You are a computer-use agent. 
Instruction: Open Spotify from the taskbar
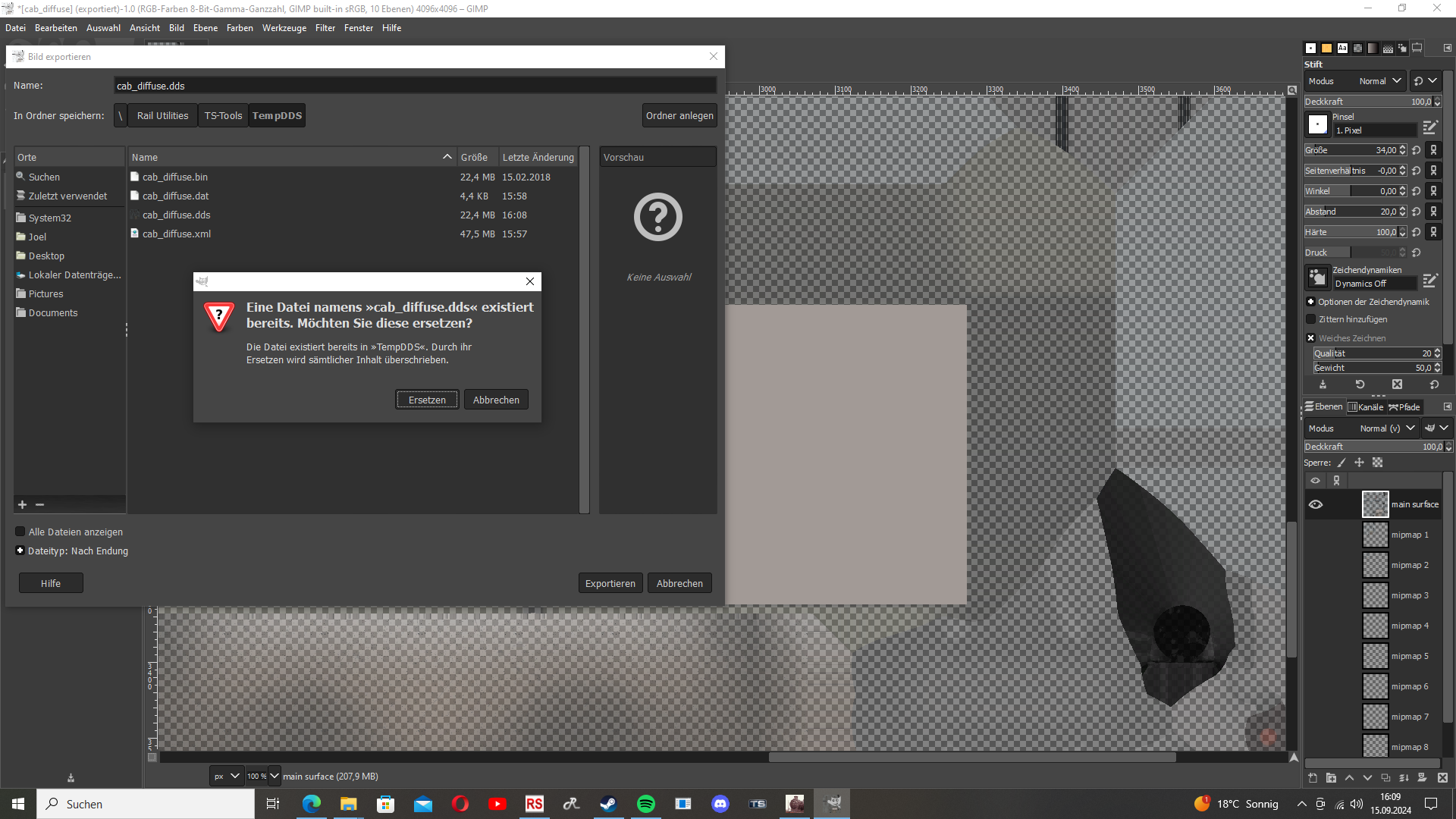pos(646,804)
